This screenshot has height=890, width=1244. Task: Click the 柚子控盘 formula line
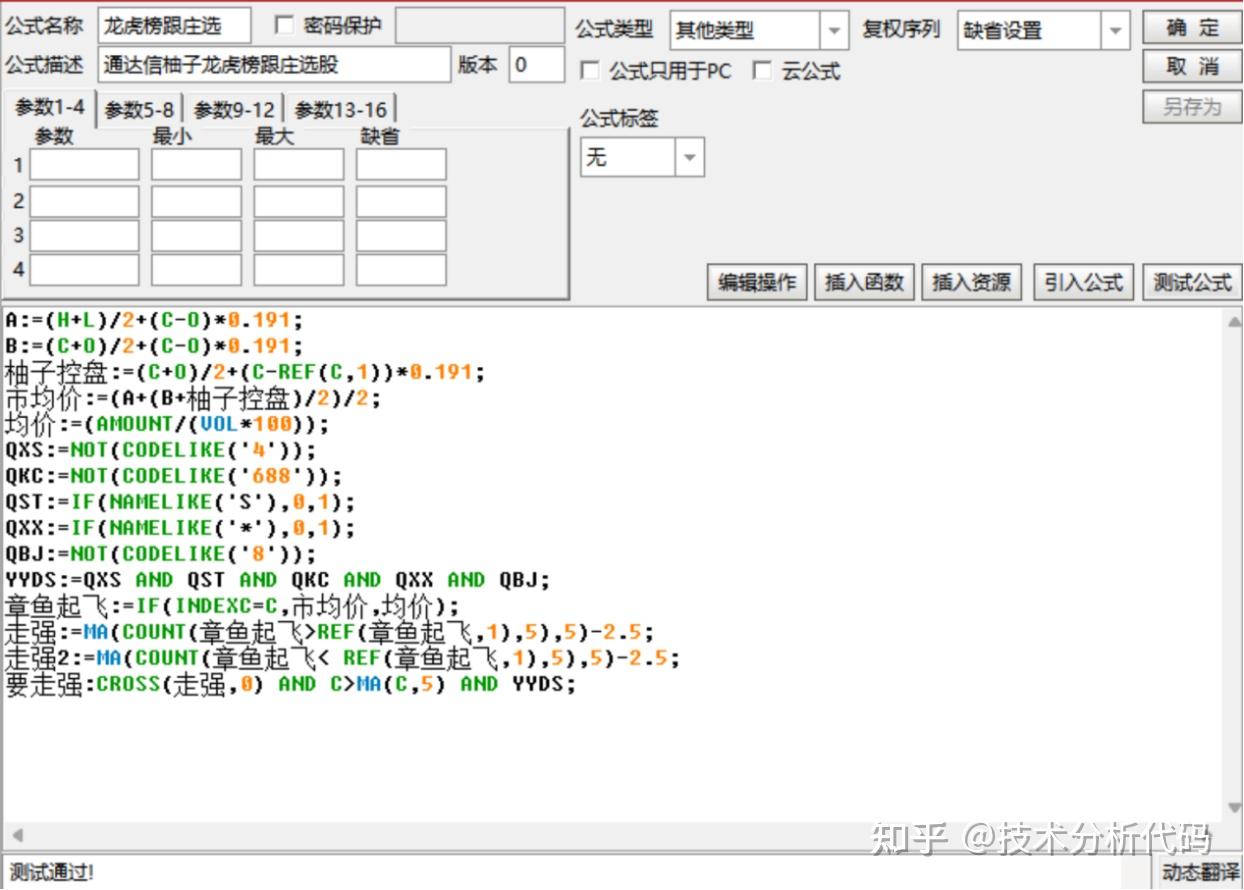point(245,372)
